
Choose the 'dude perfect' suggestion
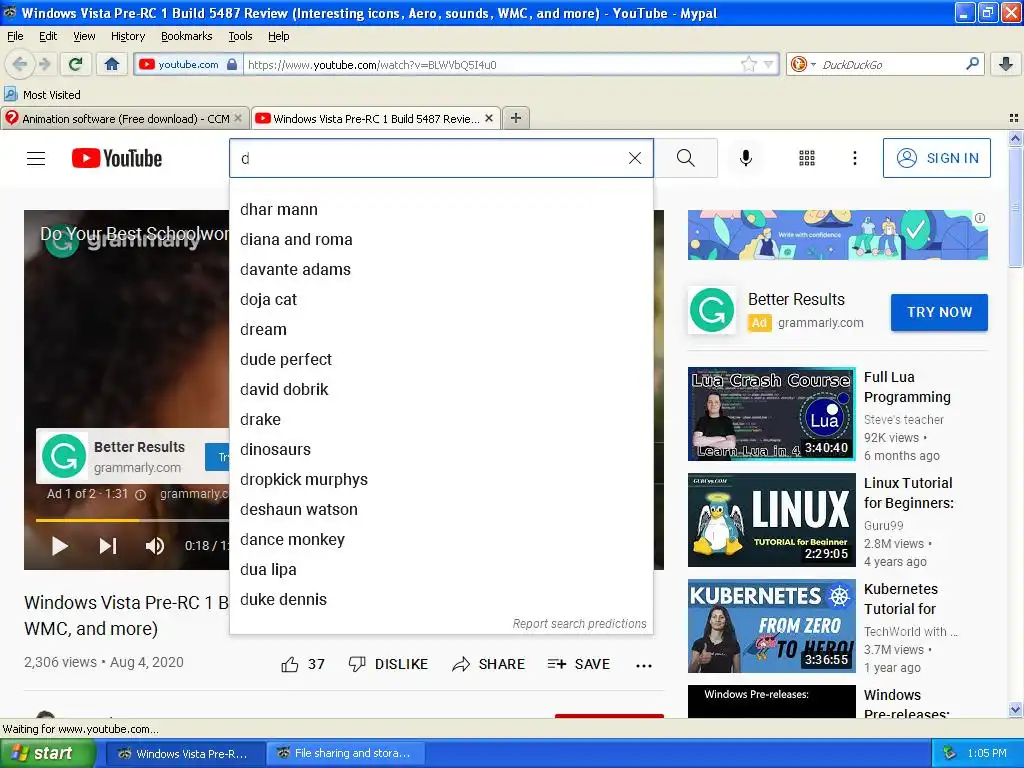441,360
